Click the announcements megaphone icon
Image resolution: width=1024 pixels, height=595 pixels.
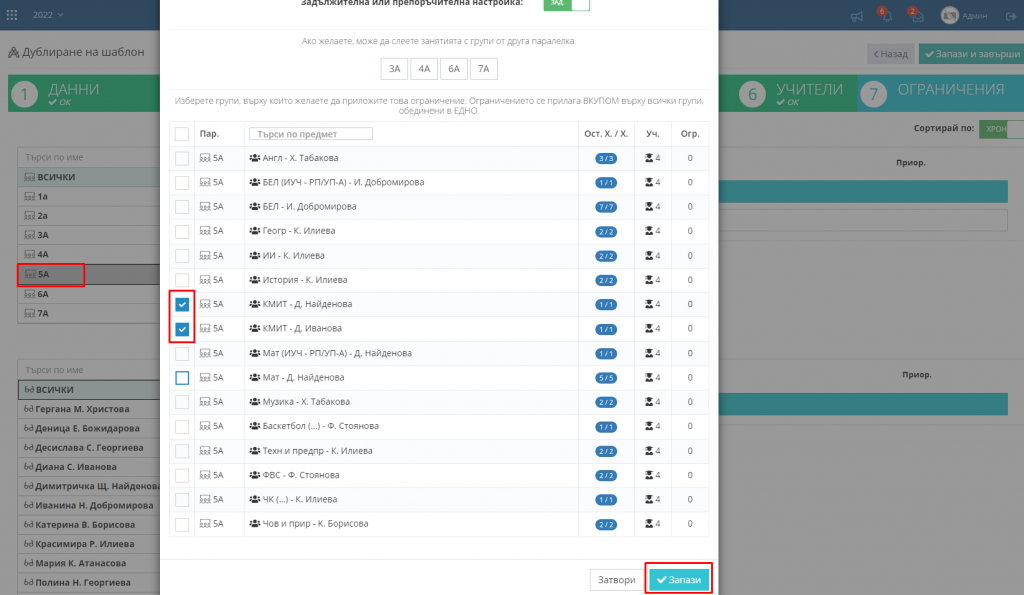coord(856,16)
